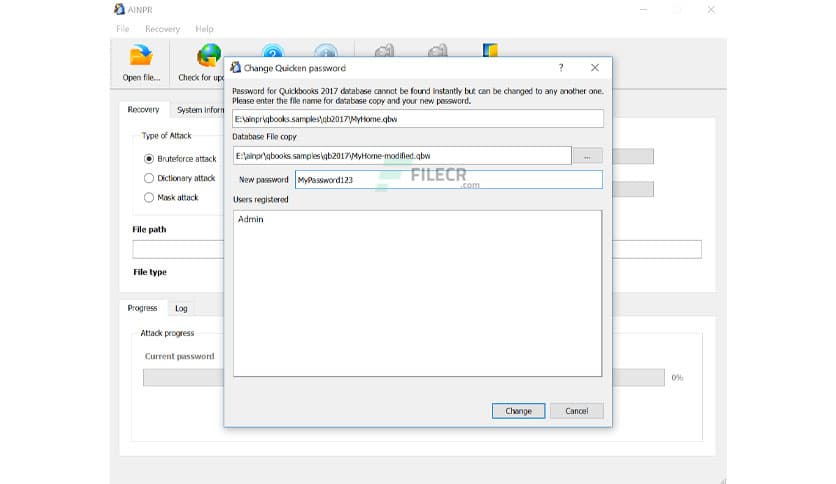The image size is (836, 484).
Task: Select Dictionary attack radio button
Action: [149, 178]
